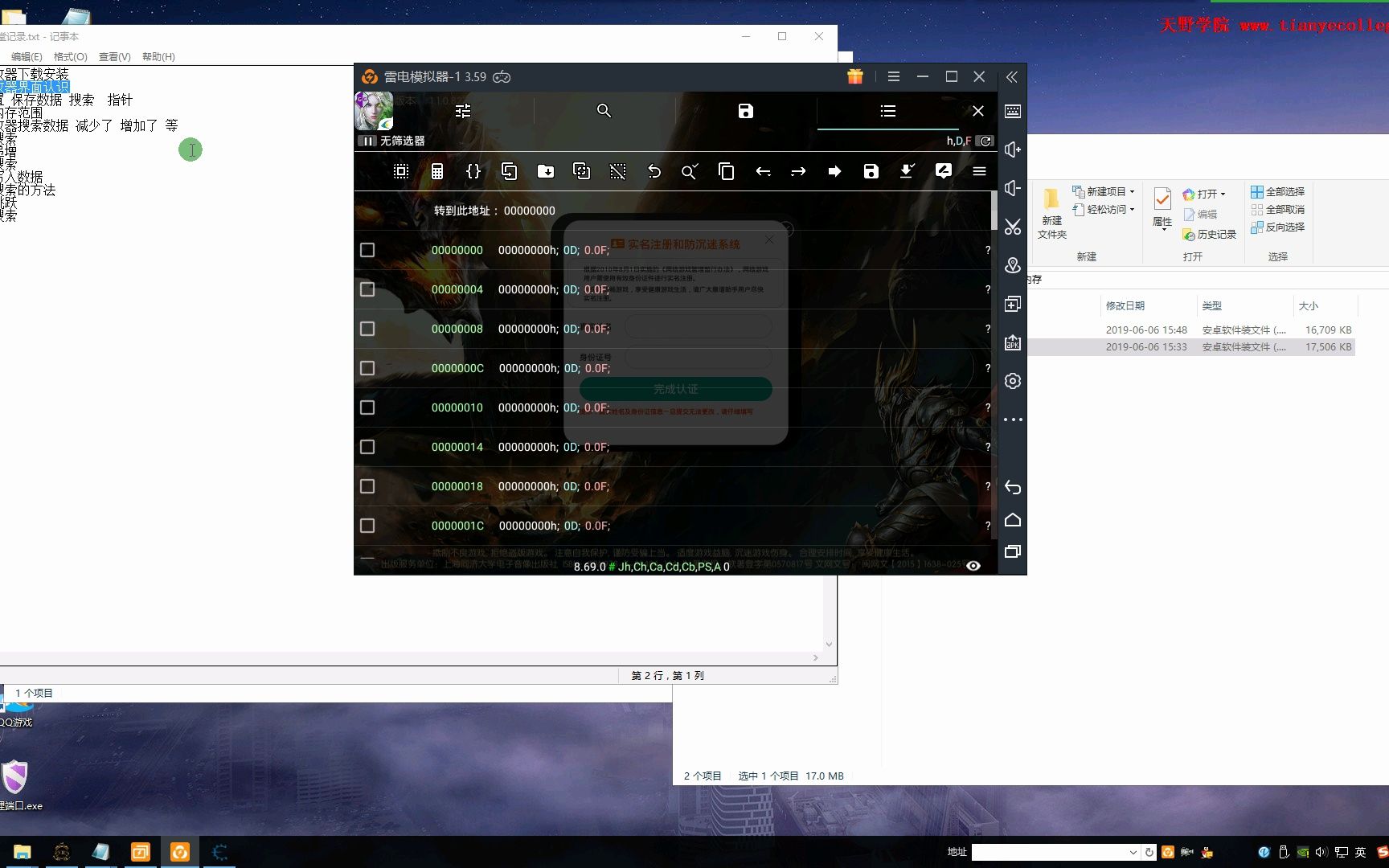Viewport: 1389px width, 868px height.
Task: Open the calculator tool icon
Action: tap(437, 171)
